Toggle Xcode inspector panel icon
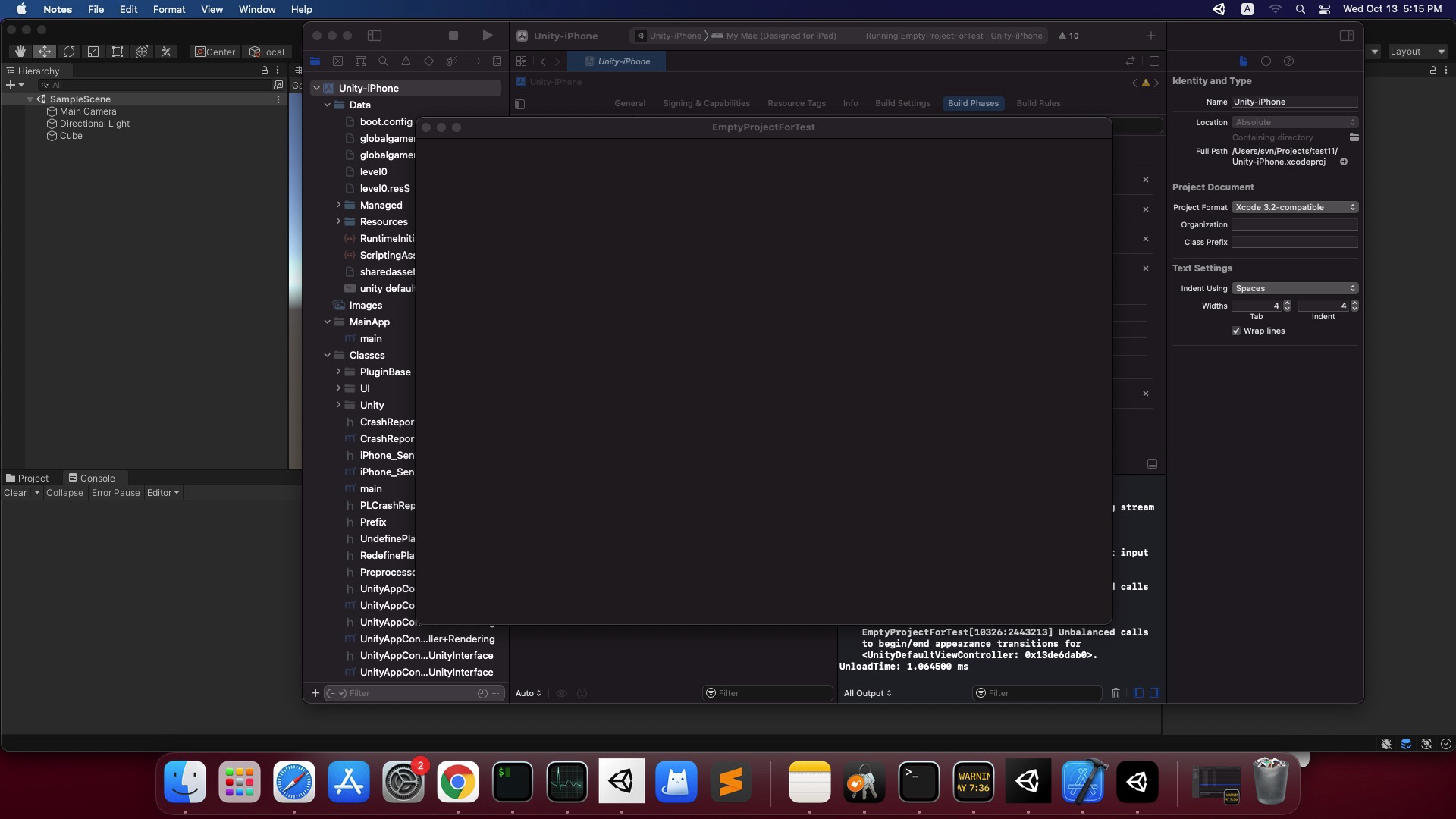The image size is (1456, 819). [x=1347, y=36]
